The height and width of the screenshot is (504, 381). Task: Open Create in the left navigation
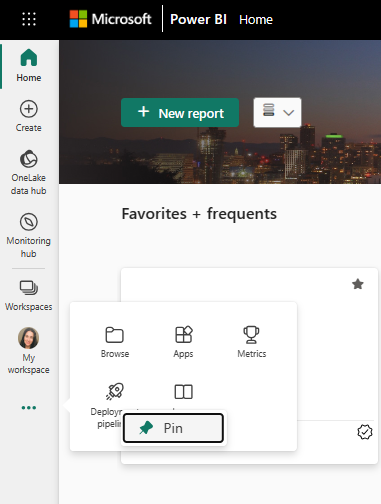[29, 116]
